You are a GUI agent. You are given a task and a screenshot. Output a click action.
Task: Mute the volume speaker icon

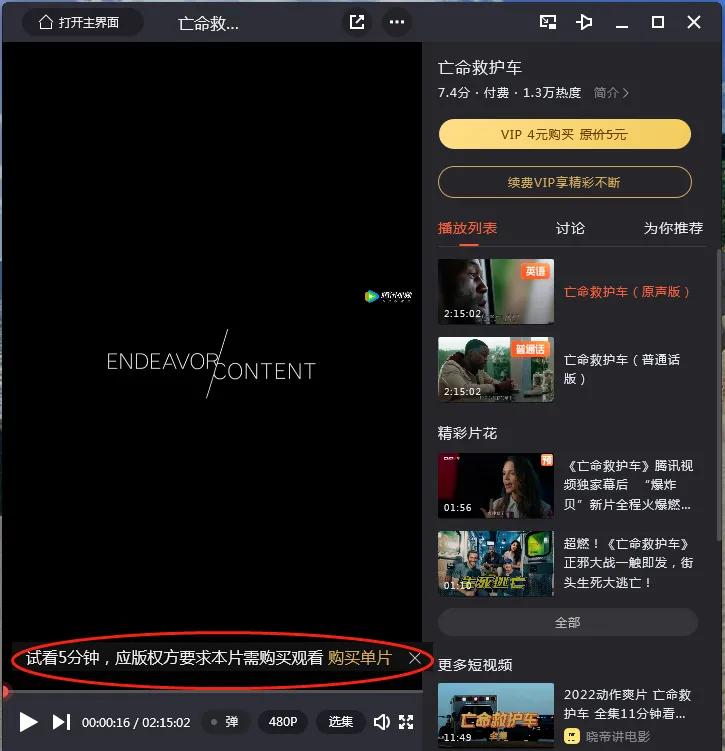coord(381,722)
